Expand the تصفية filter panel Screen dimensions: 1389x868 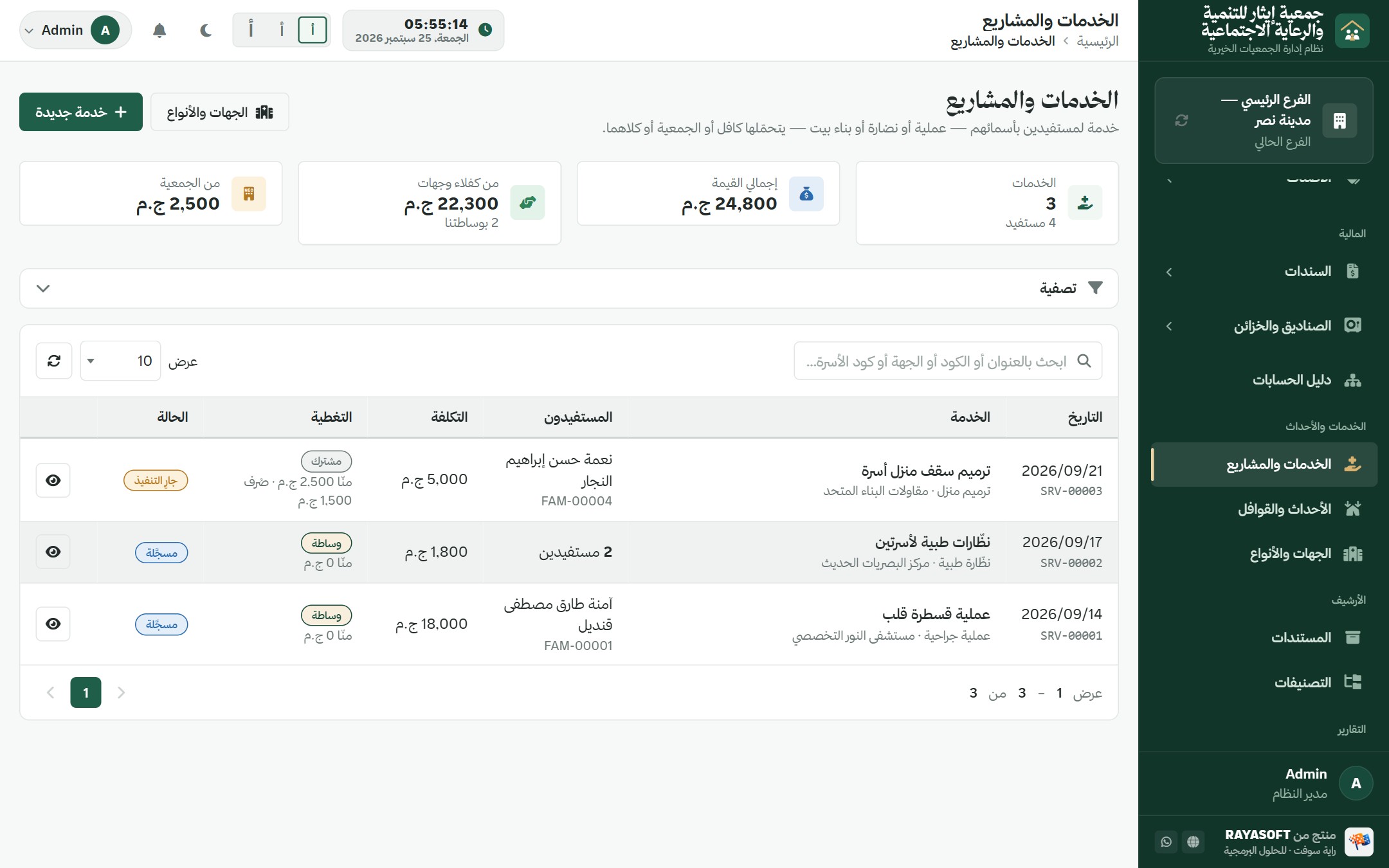tap(569, 288)
